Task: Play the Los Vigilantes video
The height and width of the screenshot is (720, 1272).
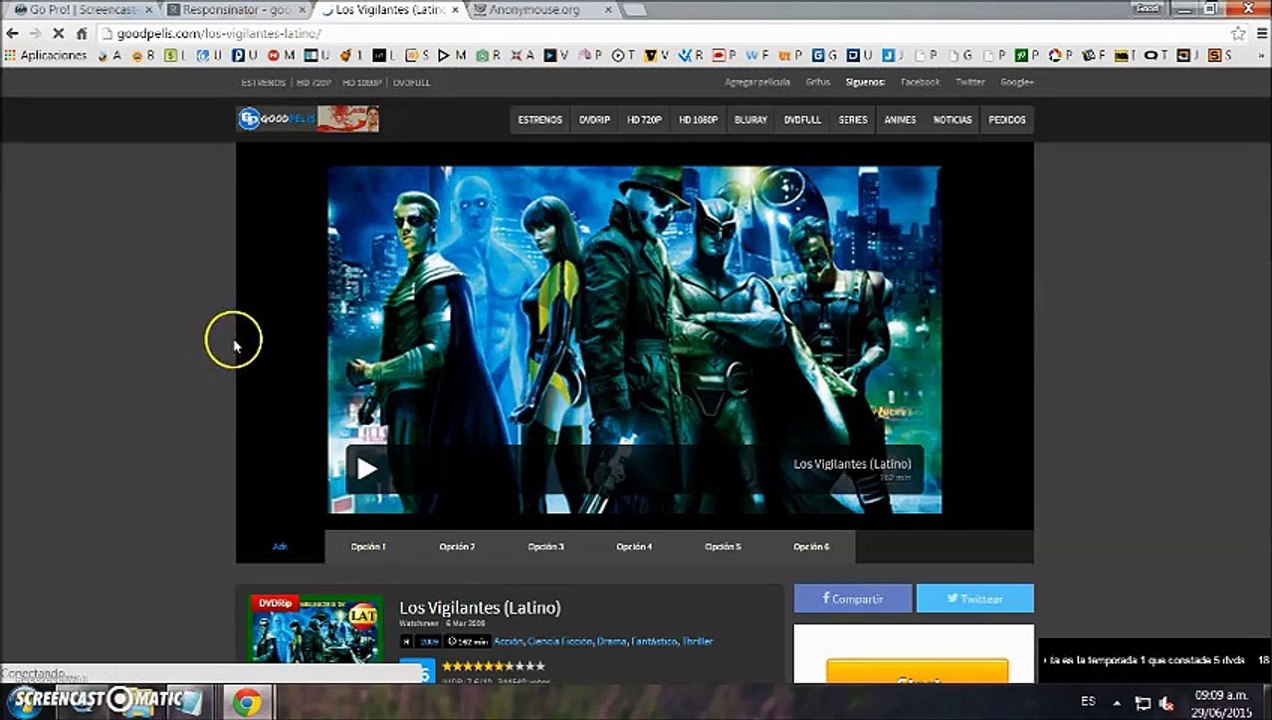Action: [x=366, y=468]
